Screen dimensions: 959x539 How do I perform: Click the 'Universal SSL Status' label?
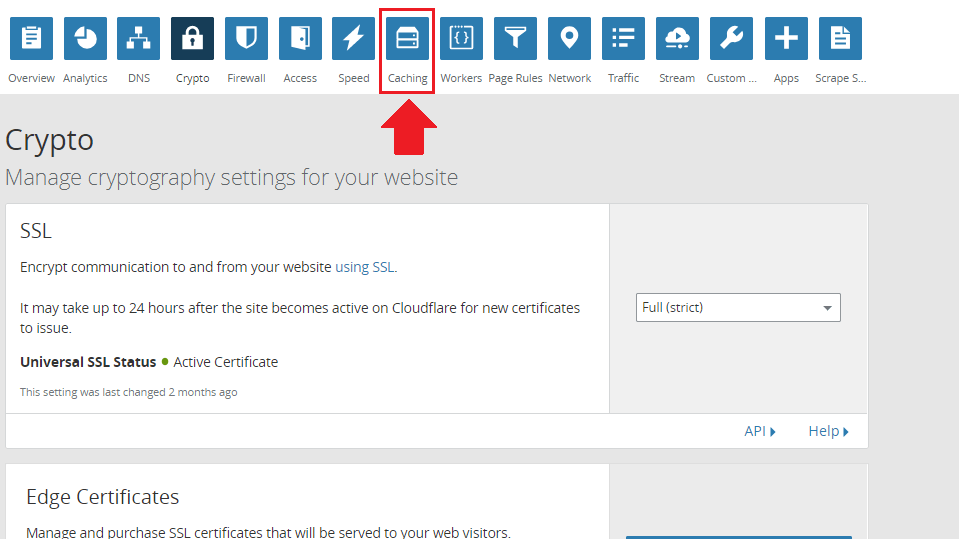(88, 362)
